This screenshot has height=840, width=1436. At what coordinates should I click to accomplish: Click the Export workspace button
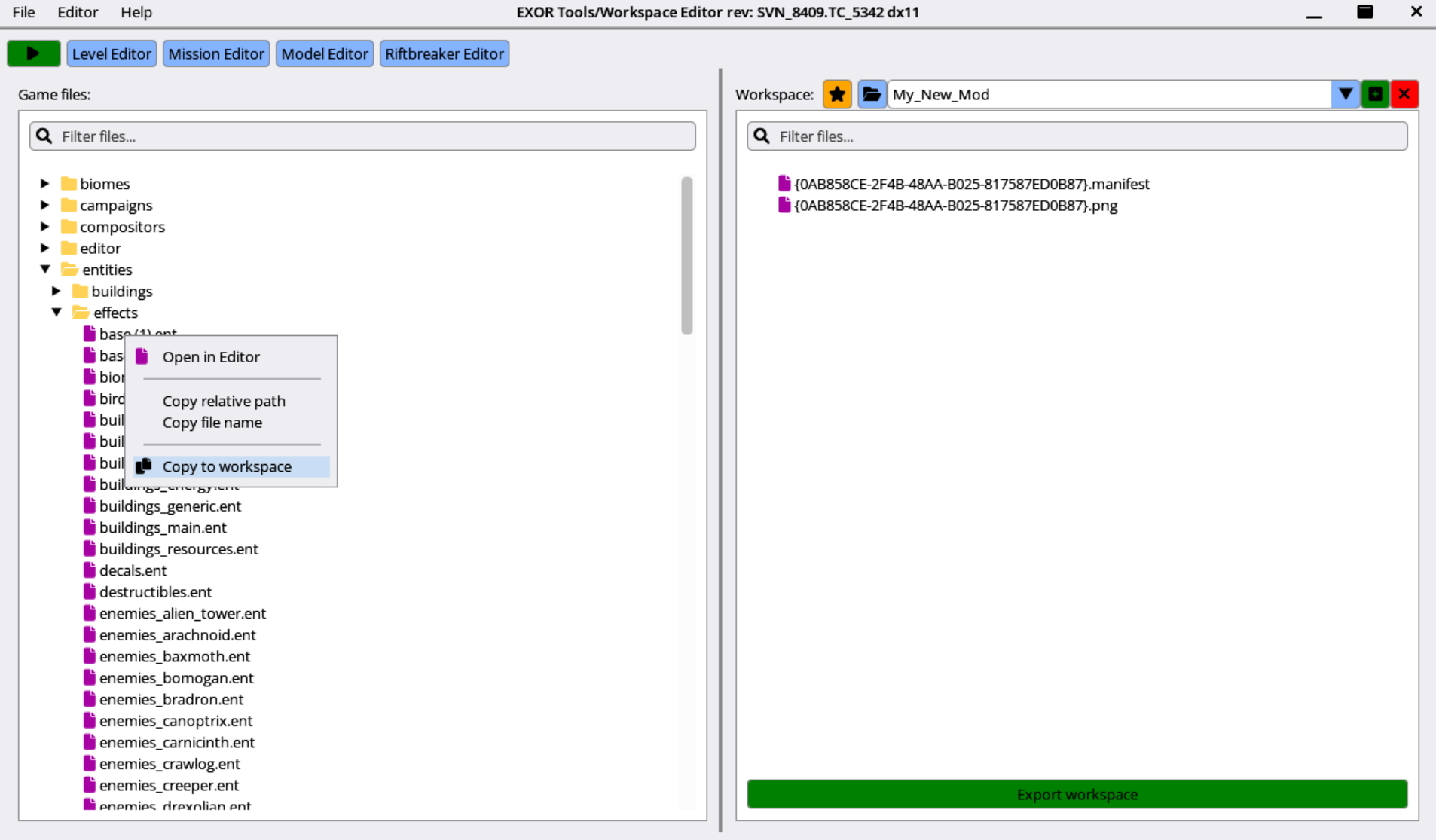pos(1077,794)
